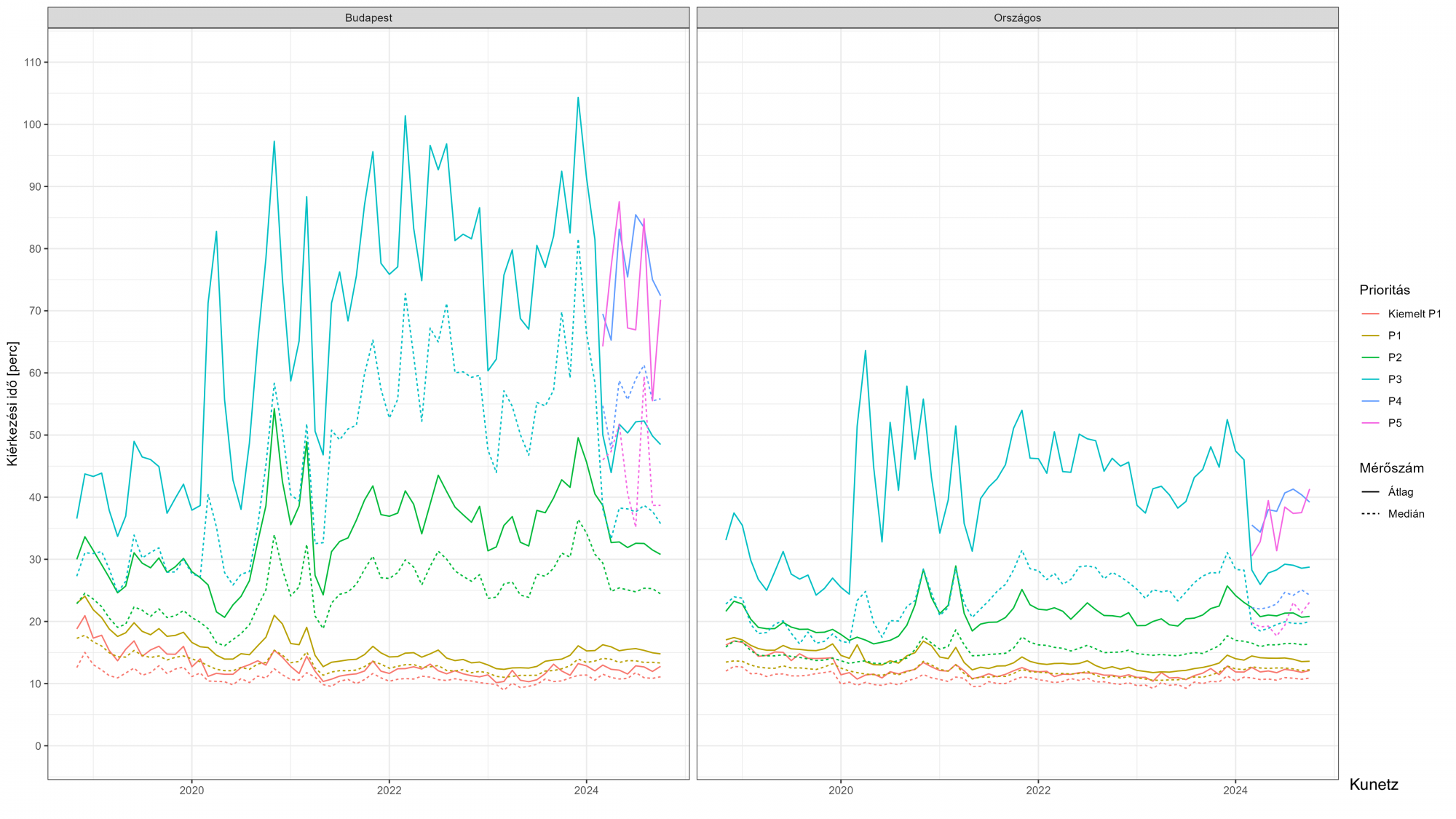This screenshot has height=819, width=1456.
Task: Select the Országos facet header
Action: [1017, 17]
